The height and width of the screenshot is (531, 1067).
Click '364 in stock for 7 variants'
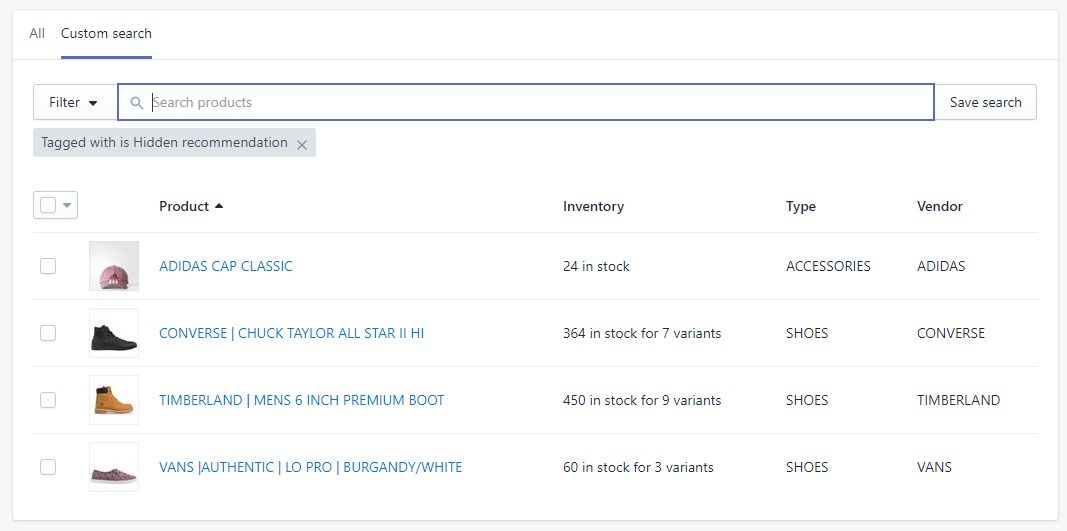(x=642, y=333)
